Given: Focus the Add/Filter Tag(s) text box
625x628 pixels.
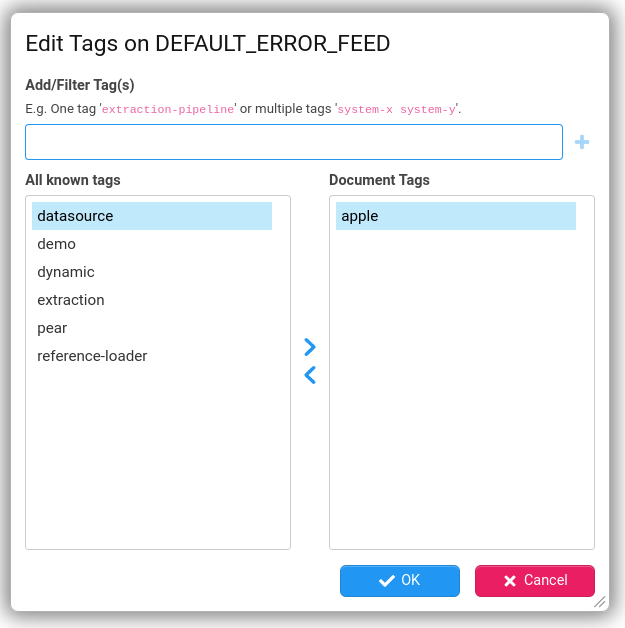Looking at the screenshot, I should pyautogui.click(x=294, y=142).
